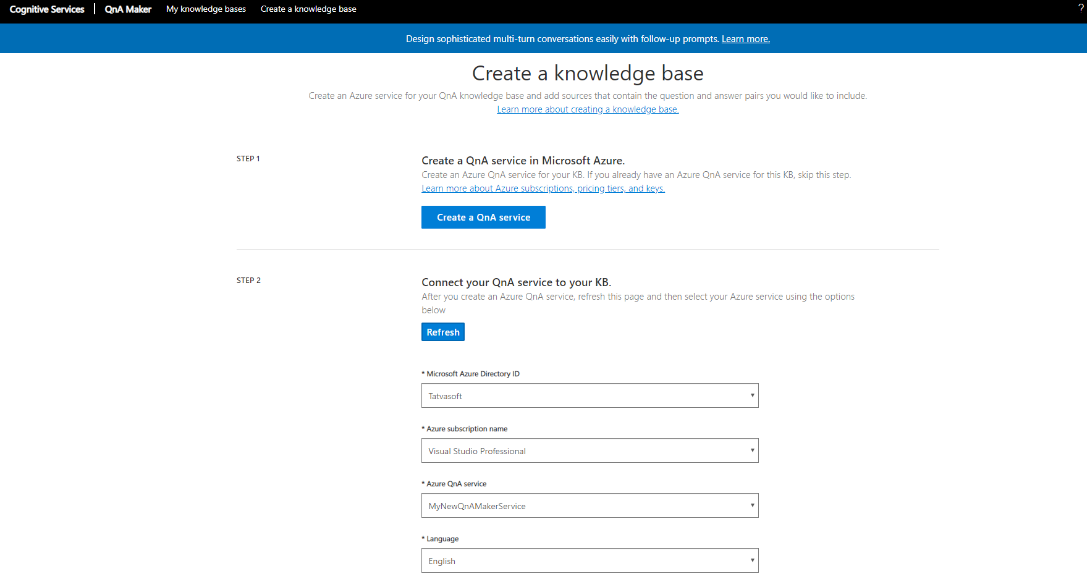Image resolution: width=1087 pixels, height=578 pixels.
Task: Go to My knowledge bases
Action: tap(206, 9)
